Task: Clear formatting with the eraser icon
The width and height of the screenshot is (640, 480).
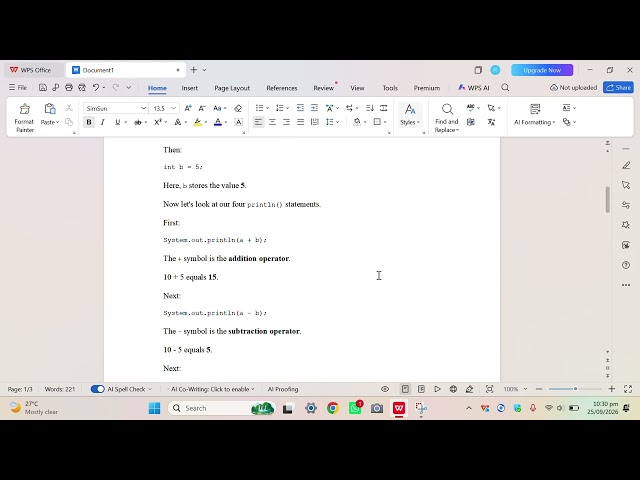Action: coord(238,108)
